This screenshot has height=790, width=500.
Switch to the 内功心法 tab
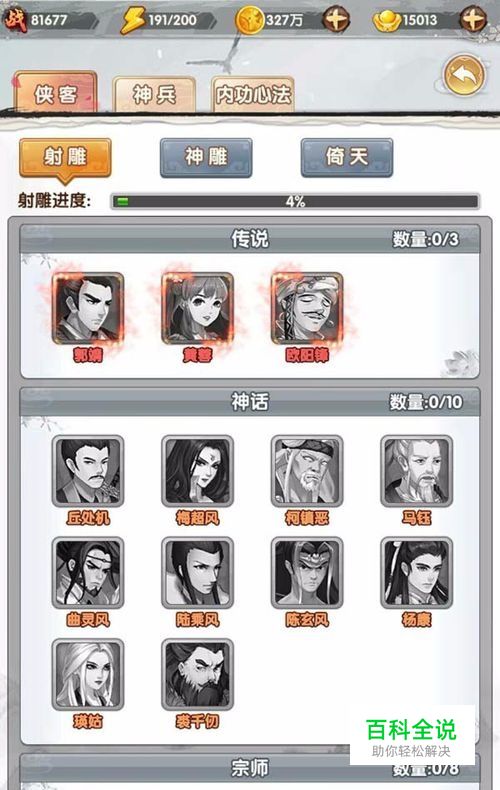tap(253, 94)
